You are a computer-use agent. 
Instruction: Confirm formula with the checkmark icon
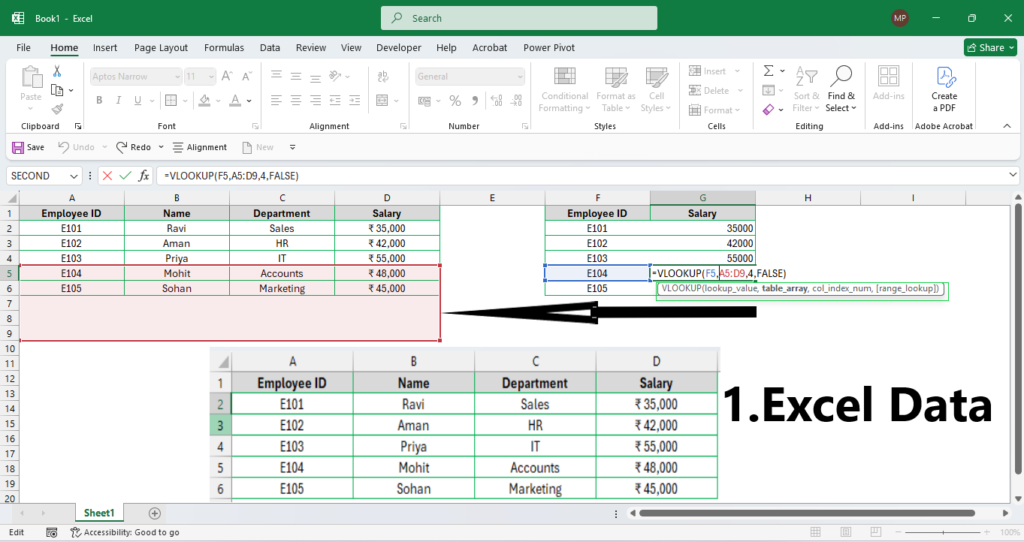(x=125, y=176)
